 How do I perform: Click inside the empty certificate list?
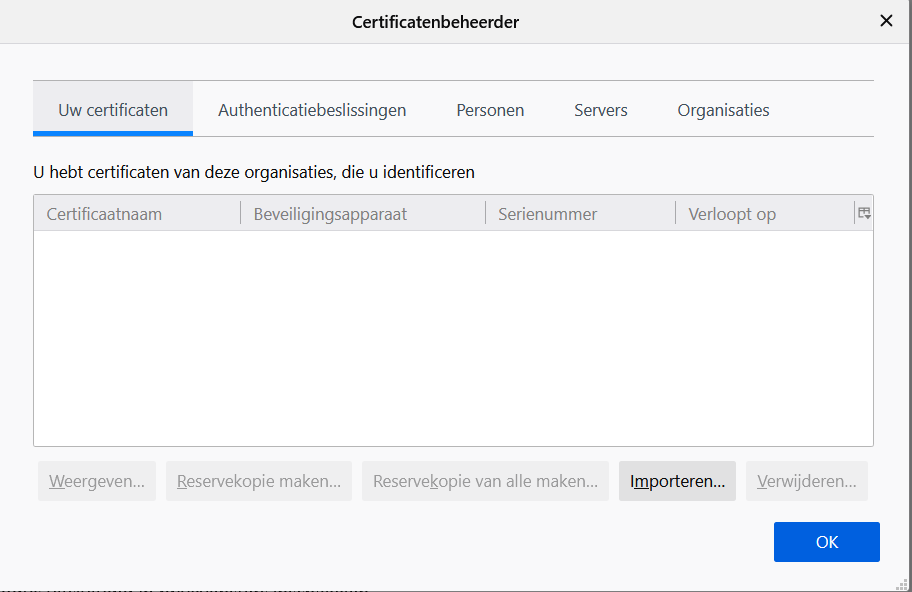[453, 338]
